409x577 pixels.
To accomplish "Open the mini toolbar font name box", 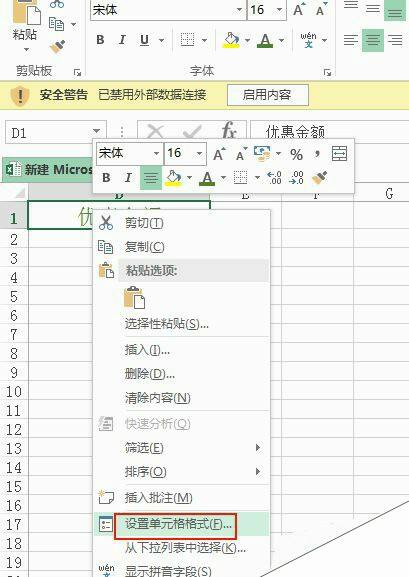I will (129, 153).
